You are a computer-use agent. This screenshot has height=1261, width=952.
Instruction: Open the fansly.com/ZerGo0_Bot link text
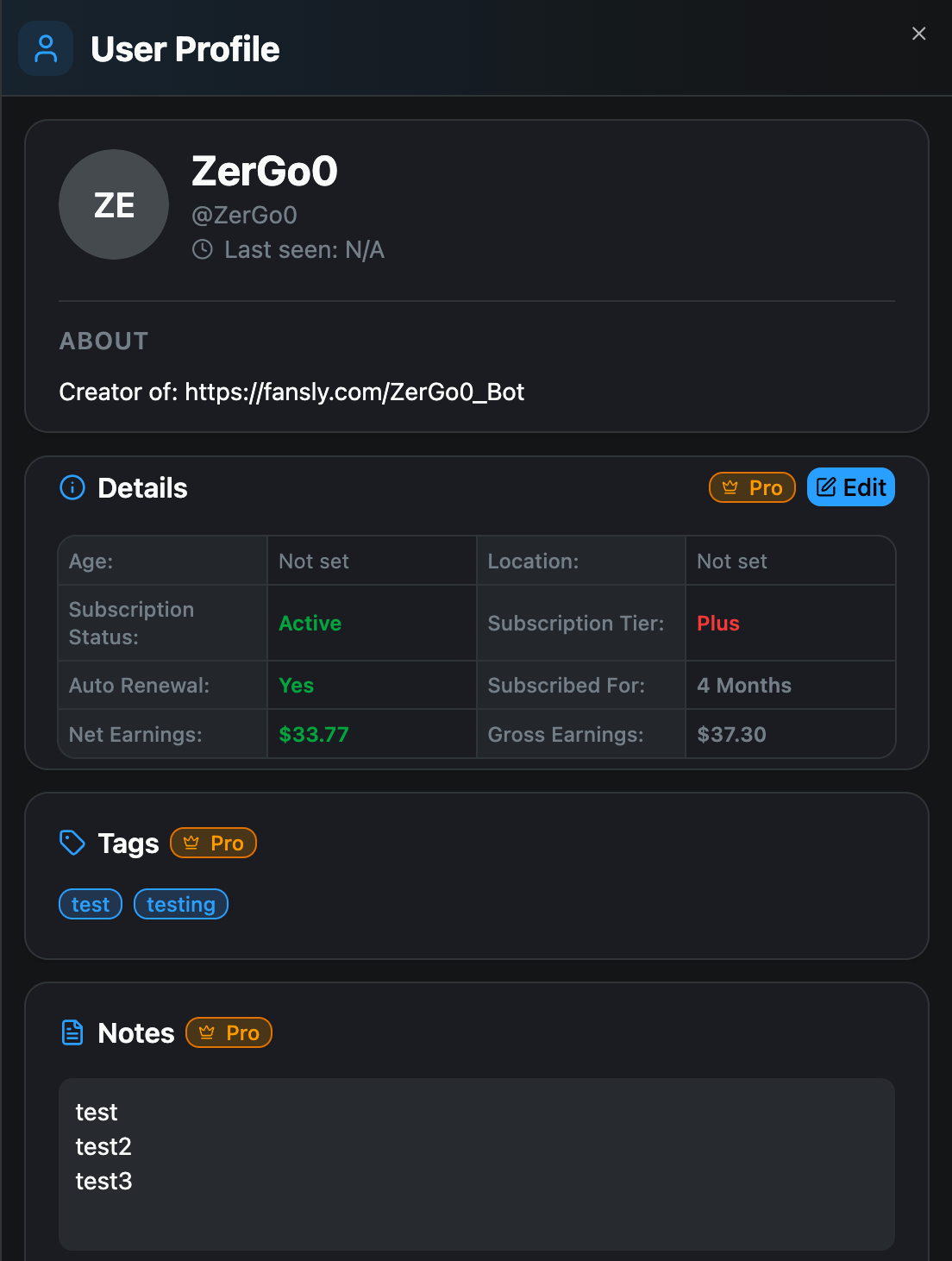(354, 392)
